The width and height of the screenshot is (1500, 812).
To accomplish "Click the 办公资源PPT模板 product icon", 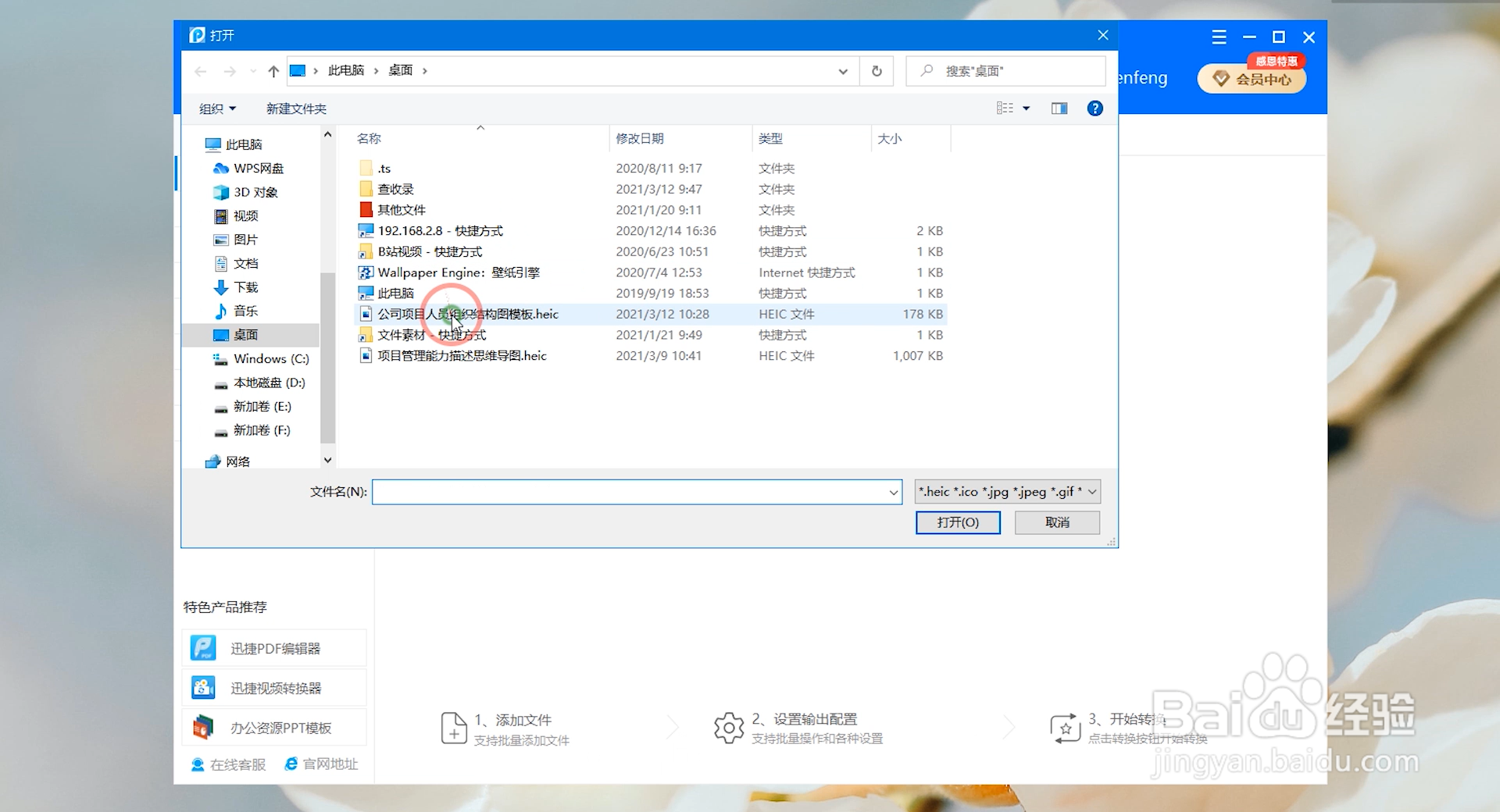I will click(203, 728).
